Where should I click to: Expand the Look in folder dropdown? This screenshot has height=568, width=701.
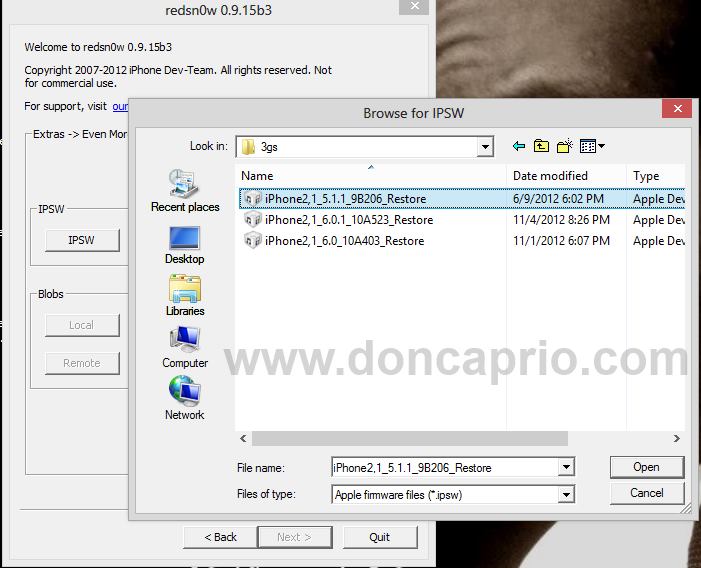(x=485, y=147)
